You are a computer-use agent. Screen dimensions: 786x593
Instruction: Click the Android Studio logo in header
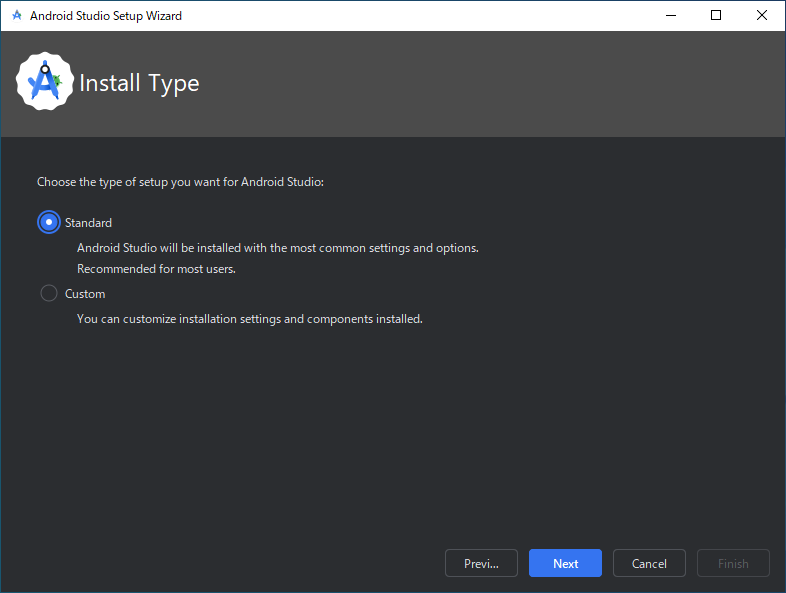click(x=45, y=81)
